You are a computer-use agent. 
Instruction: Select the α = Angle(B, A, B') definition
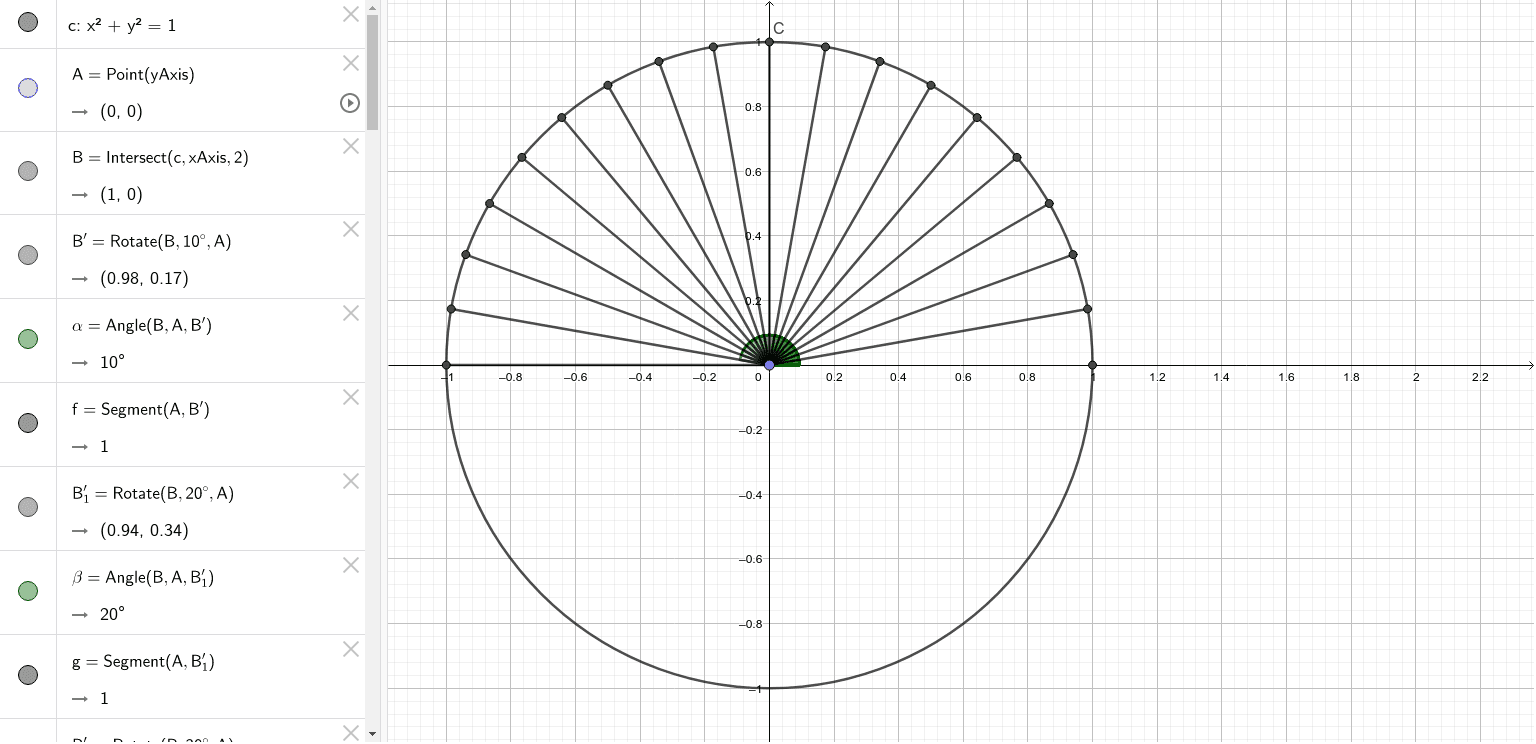pyautogui.click(x=142, y=325)
